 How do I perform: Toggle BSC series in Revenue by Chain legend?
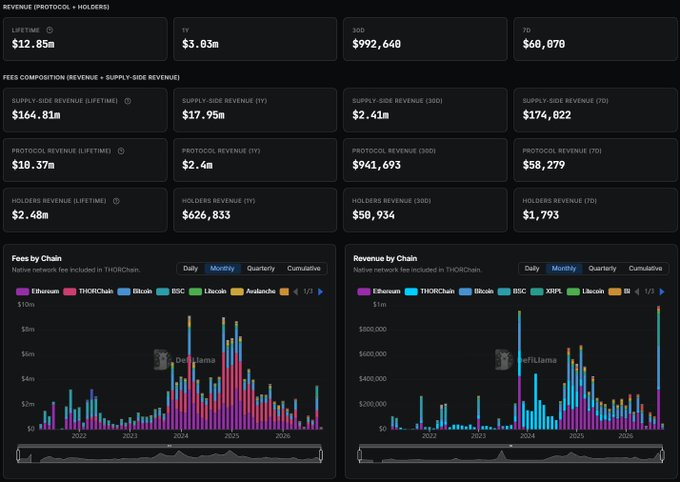click(x=512, y=291)
